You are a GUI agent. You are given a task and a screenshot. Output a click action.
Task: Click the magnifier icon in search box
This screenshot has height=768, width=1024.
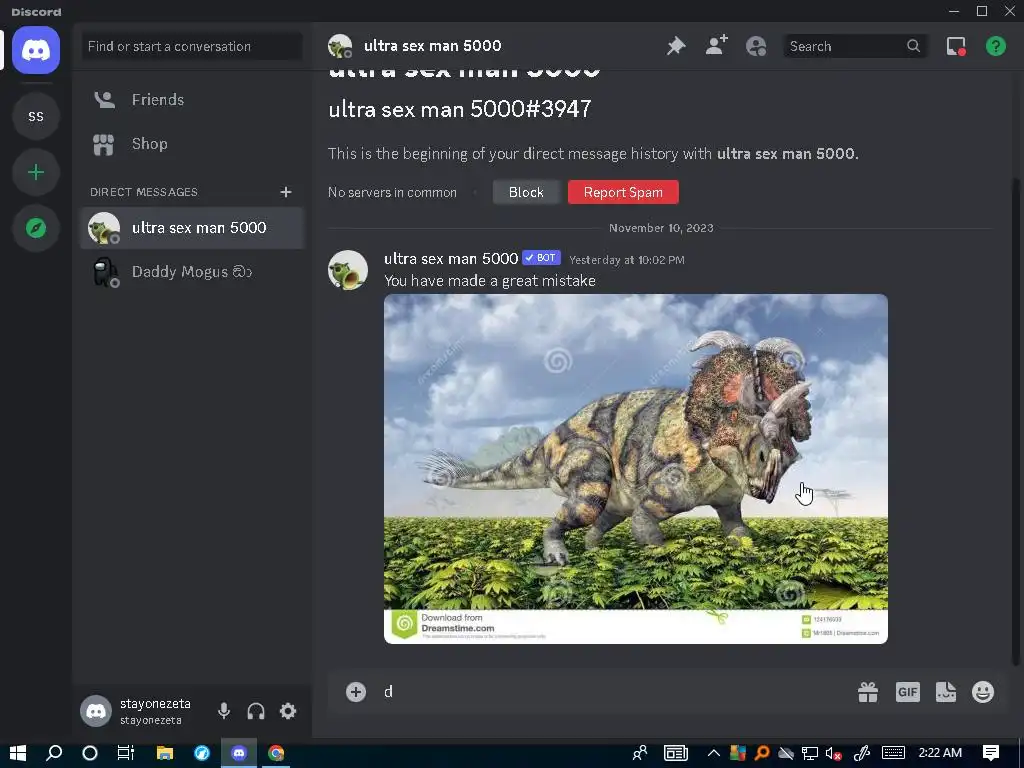coord(914,46)
